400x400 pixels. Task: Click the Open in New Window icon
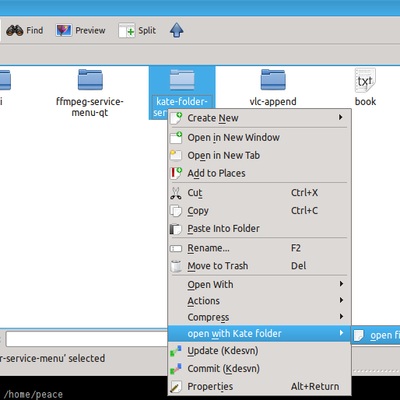tap(176, 137)
